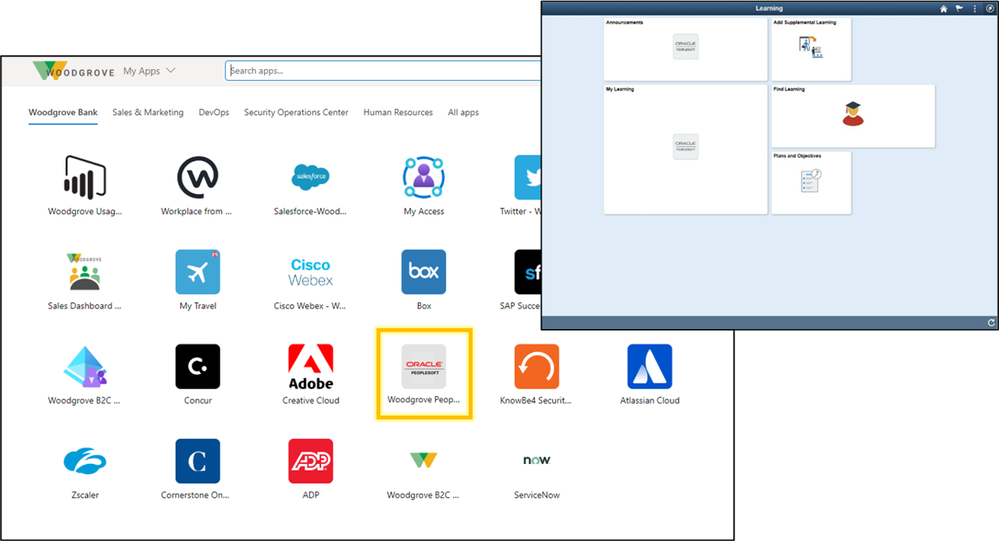Open the Plans and Objectives tile

(x=811, y=182)
